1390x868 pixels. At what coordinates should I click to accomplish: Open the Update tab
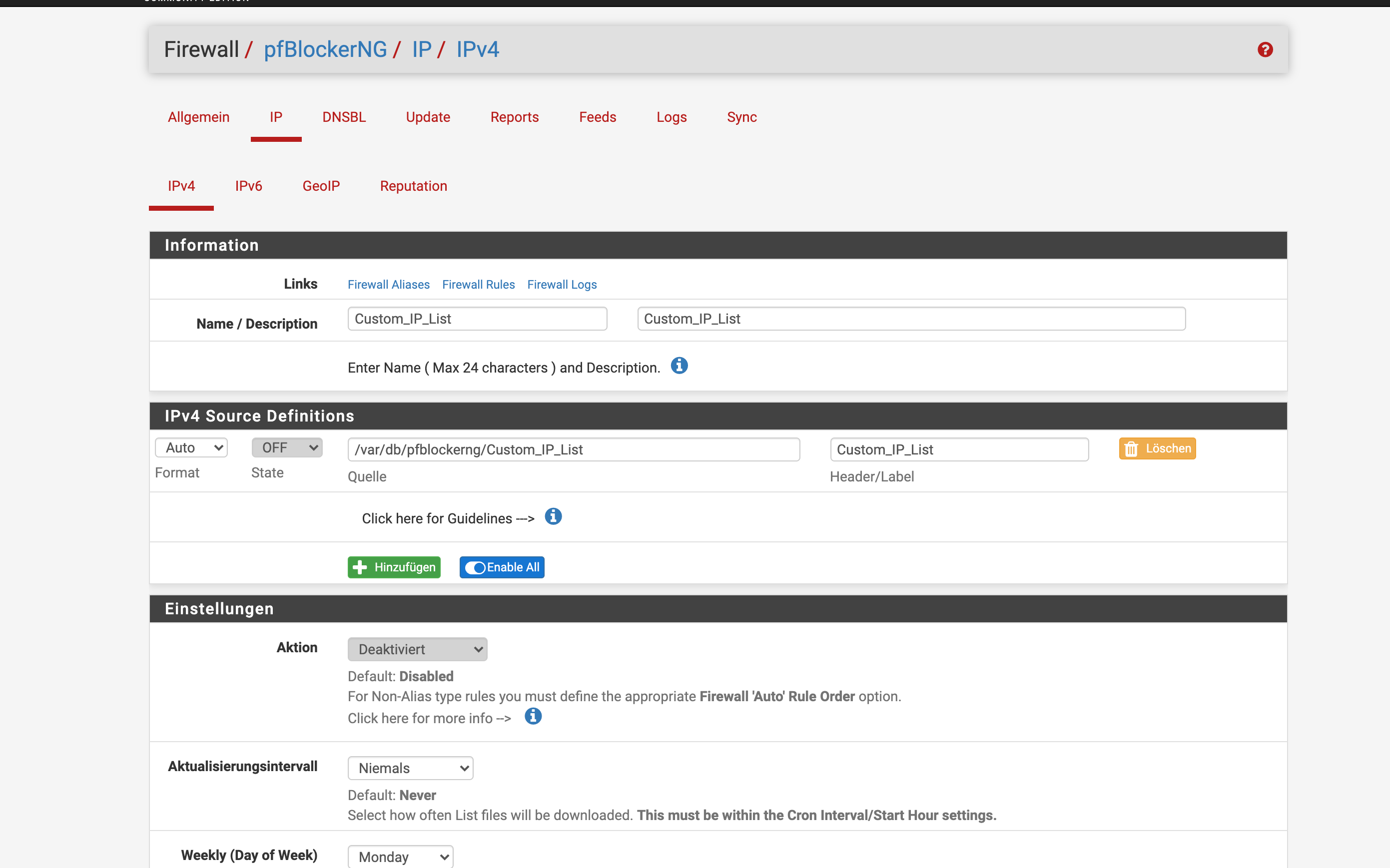[428, 117]
